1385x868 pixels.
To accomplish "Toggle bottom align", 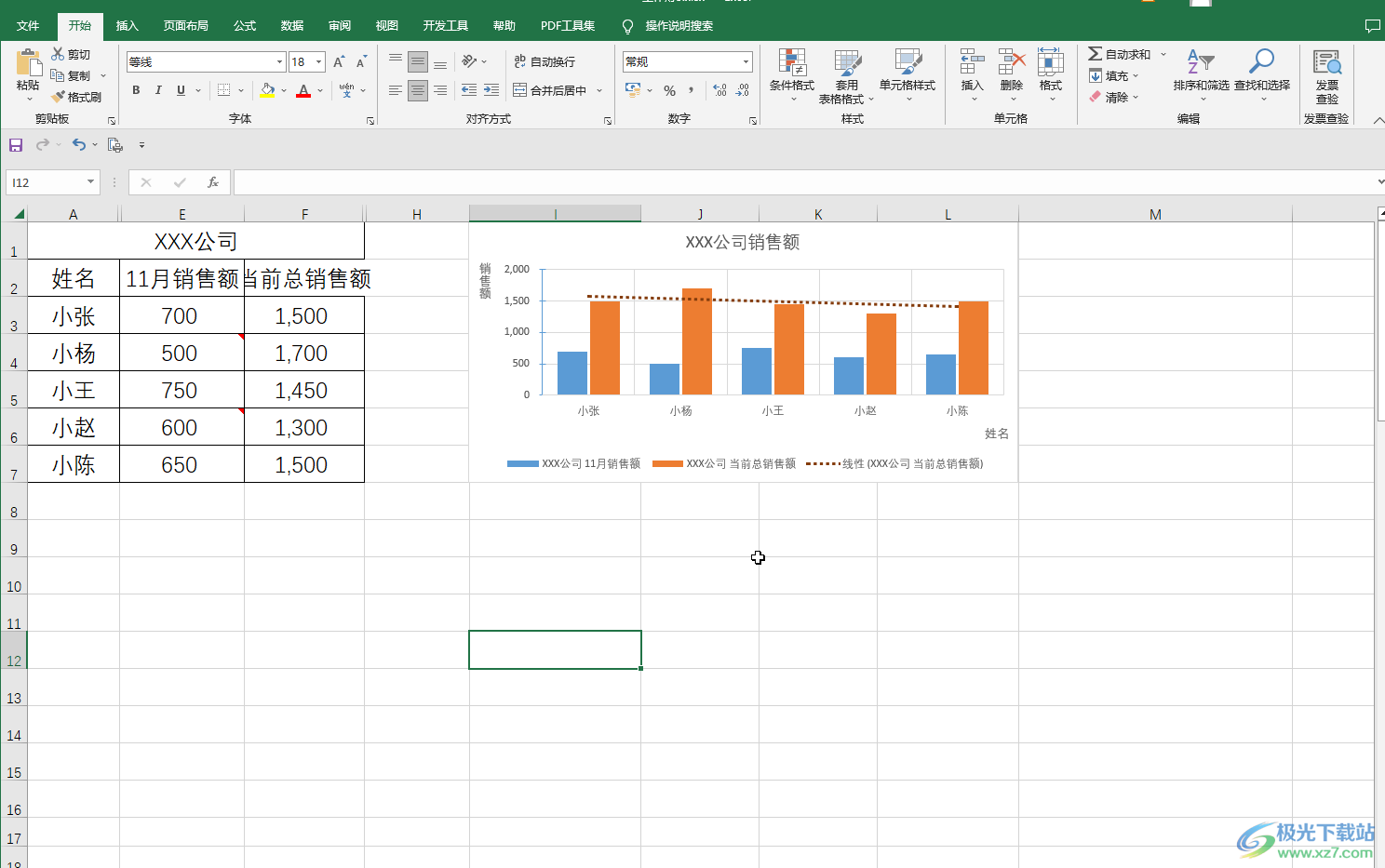I will [440, 61].
